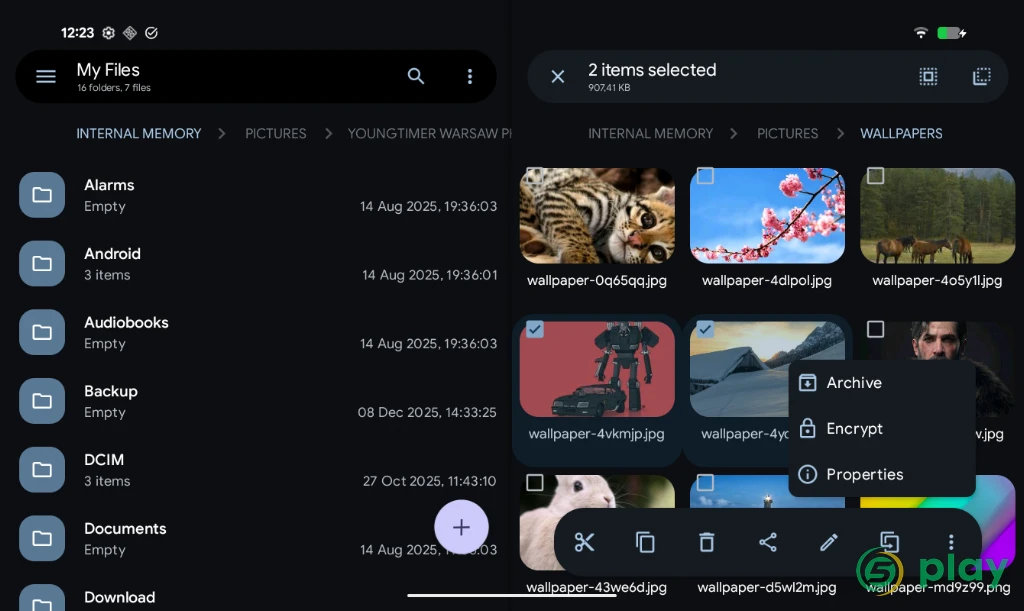
Task: Delete selected files with trash icon
Action: 707,542
